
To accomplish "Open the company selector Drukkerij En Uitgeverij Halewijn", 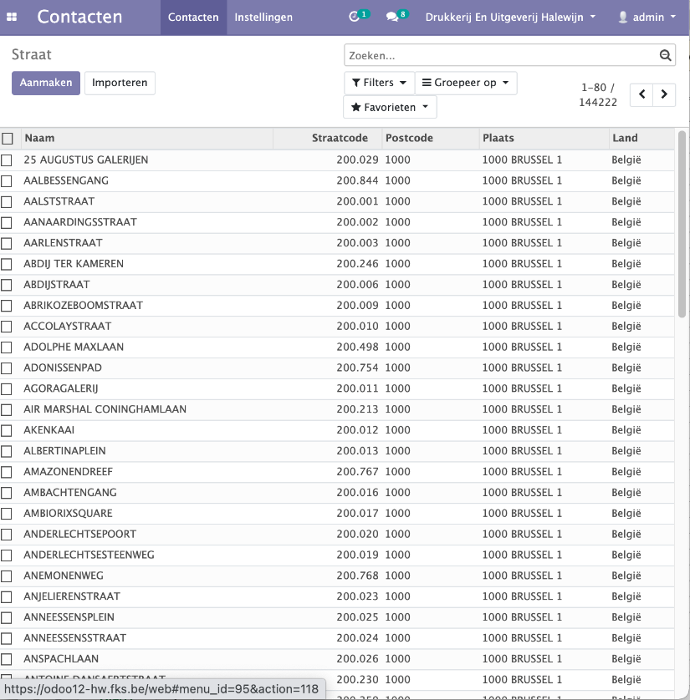I will [510, 17].
